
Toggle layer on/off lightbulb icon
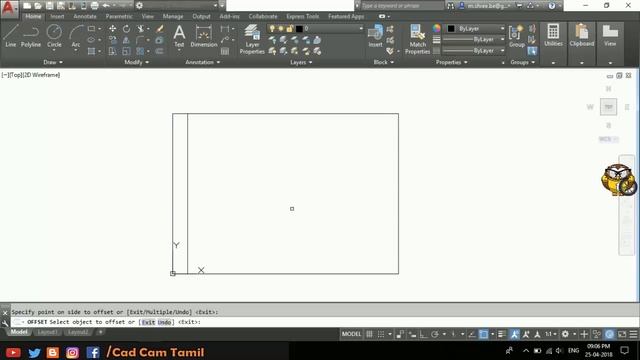pyautogui.click(x=272, y=29)
